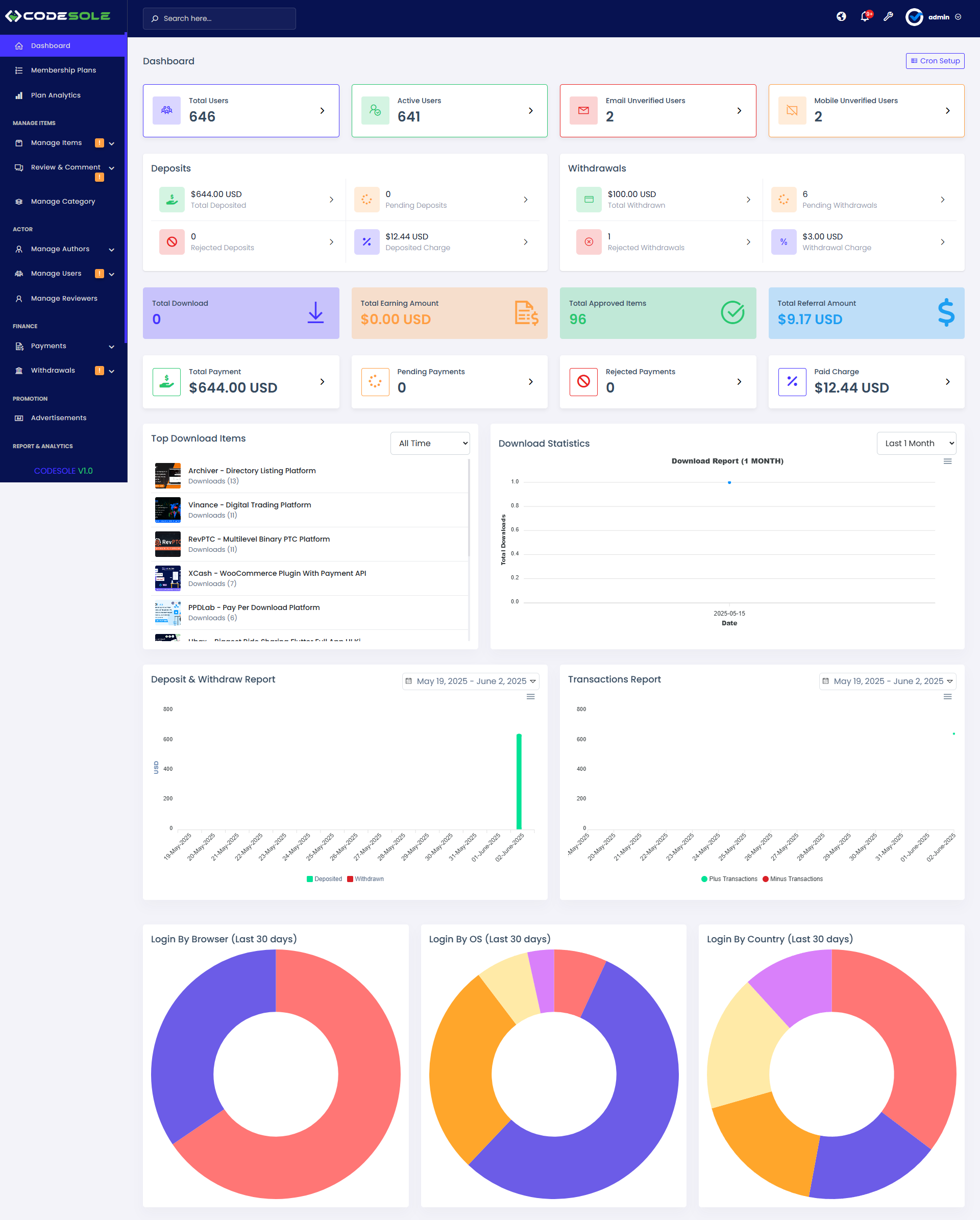Click Deposit & Withdraw chart menu icon

(530, 697)
